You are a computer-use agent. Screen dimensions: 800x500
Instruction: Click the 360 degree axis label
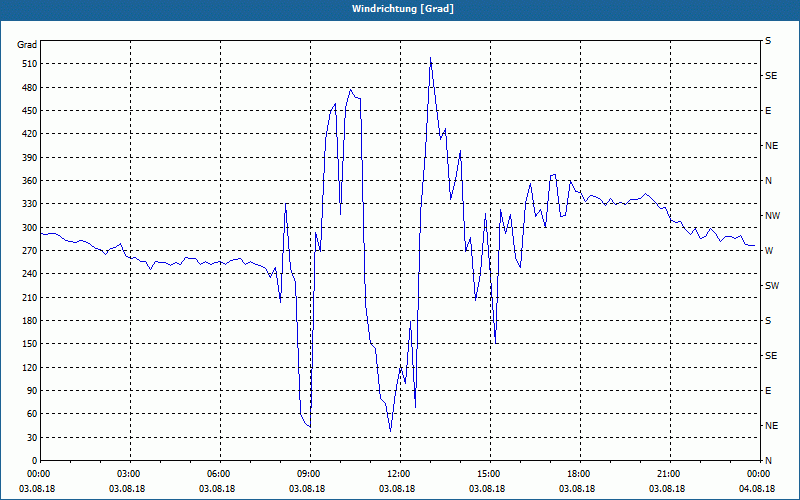coord(30,181)
